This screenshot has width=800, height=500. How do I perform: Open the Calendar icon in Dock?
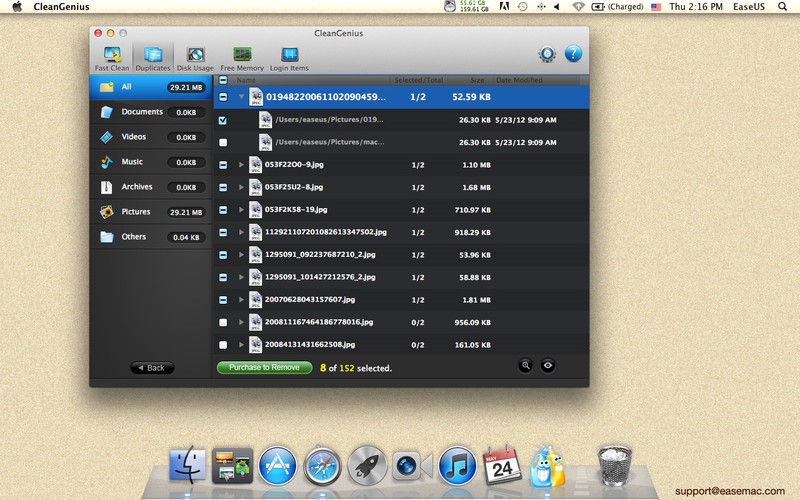(x=502, y=465)
